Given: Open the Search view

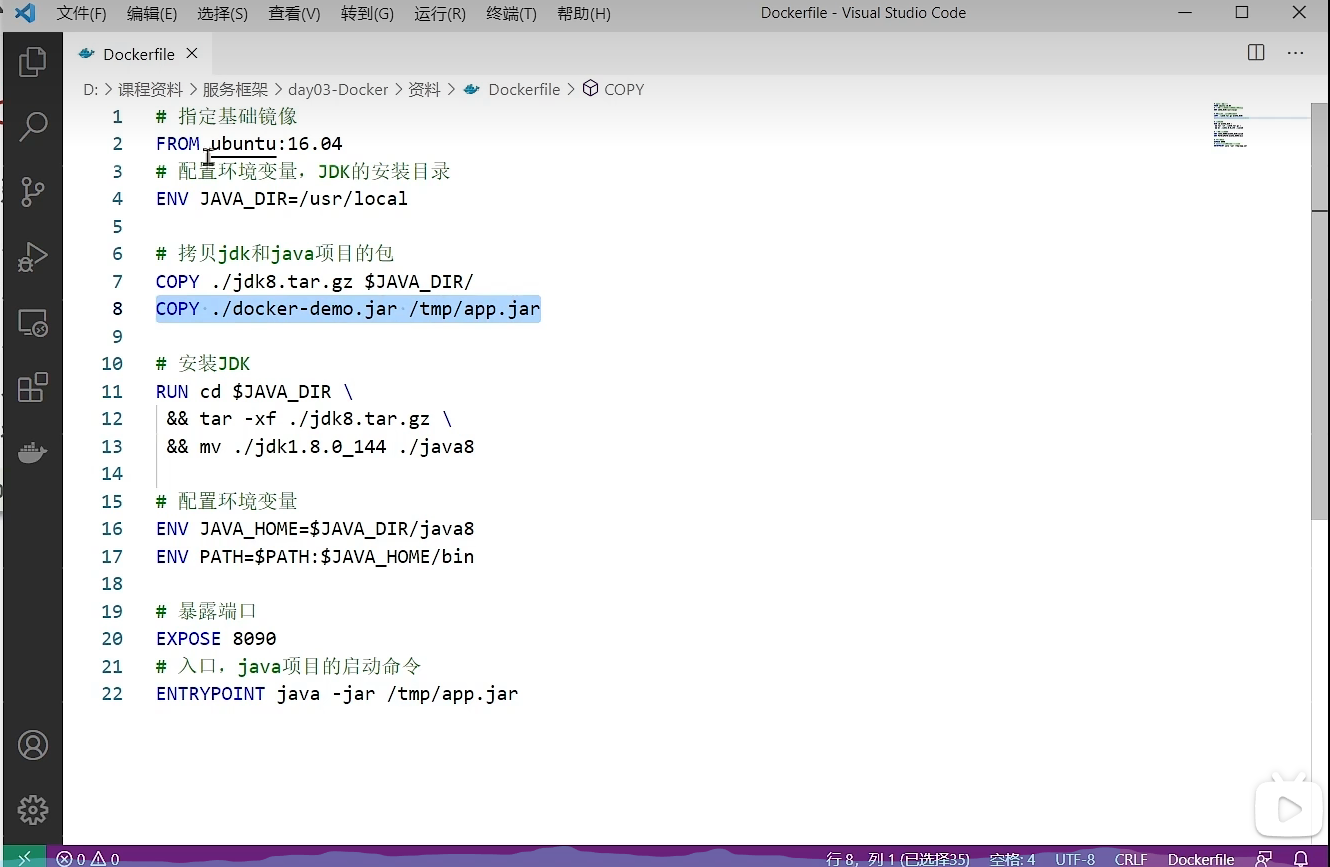Looking at the screenshot, I should click(32, 126).
